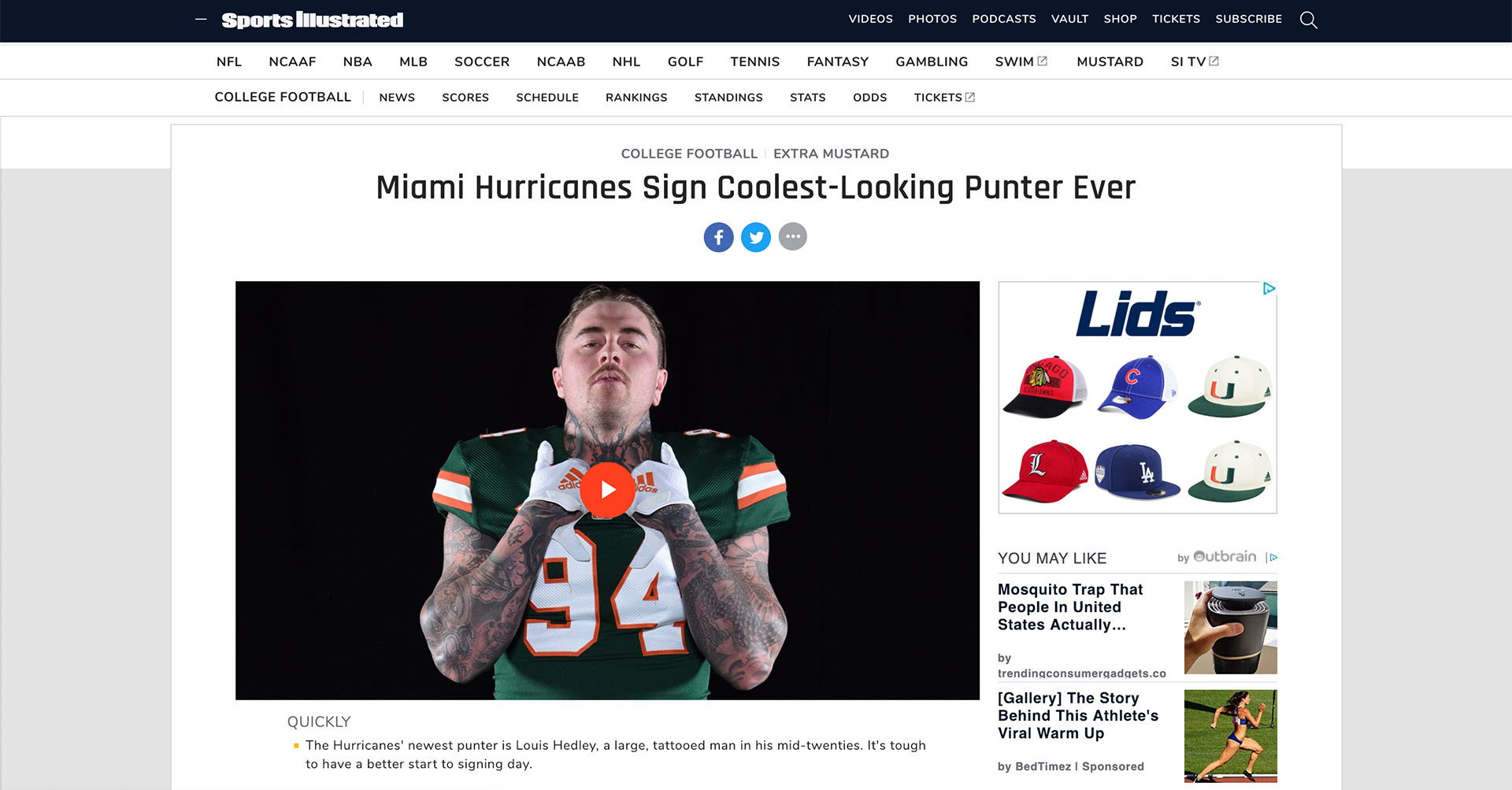Click the Sports Illustrated logo
This screenshot has width=1512, height=790.
312,20
